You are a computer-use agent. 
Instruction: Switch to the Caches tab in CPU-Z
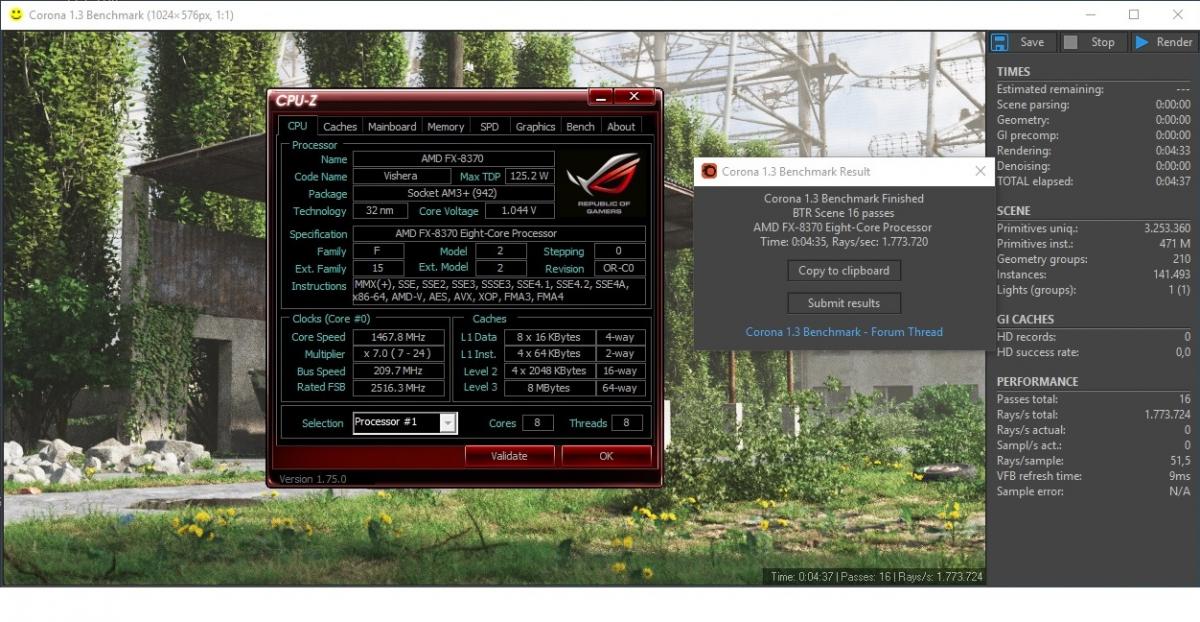340,127
